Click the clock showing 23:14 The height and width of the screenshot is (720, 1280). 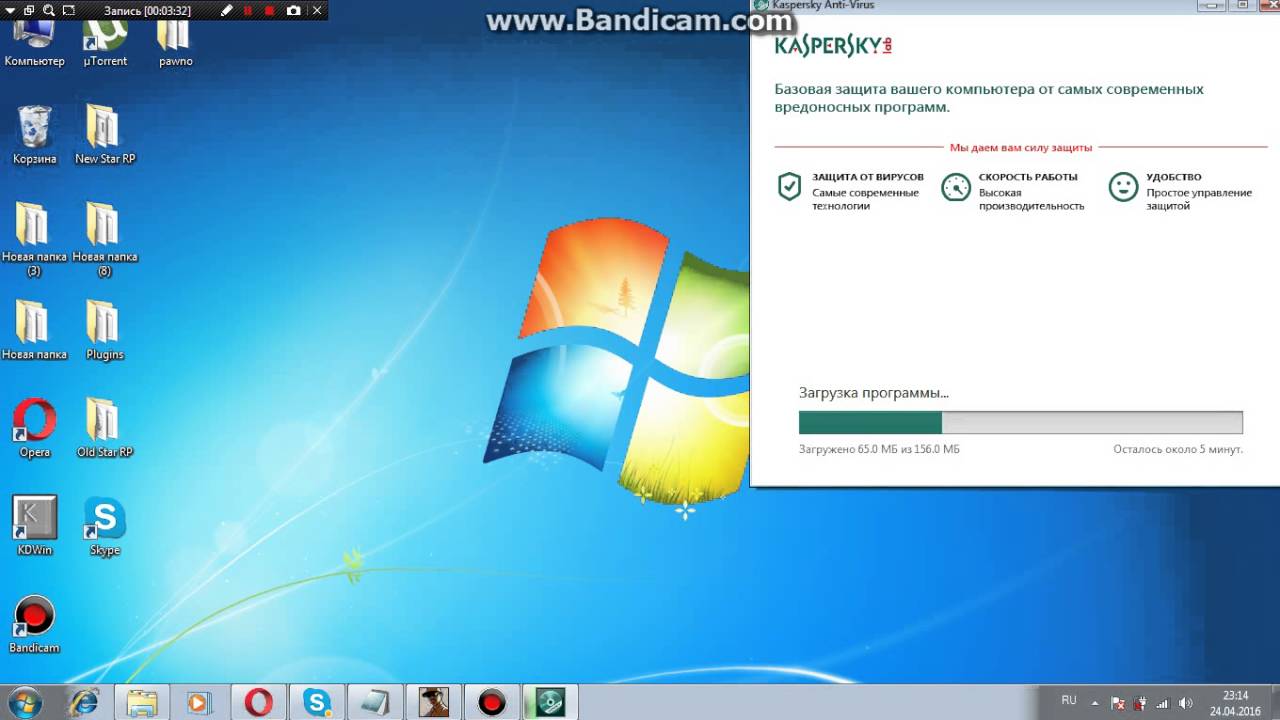1235,702
